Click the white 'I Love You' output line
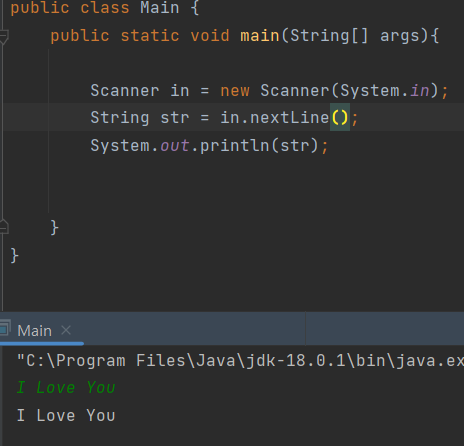 tap(66, 415)
